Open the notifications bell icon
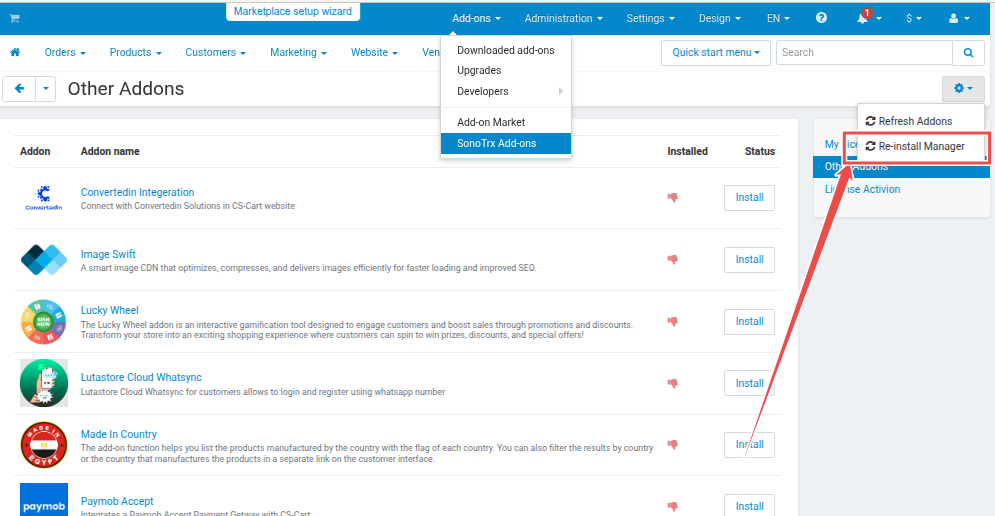 [863, 18]
